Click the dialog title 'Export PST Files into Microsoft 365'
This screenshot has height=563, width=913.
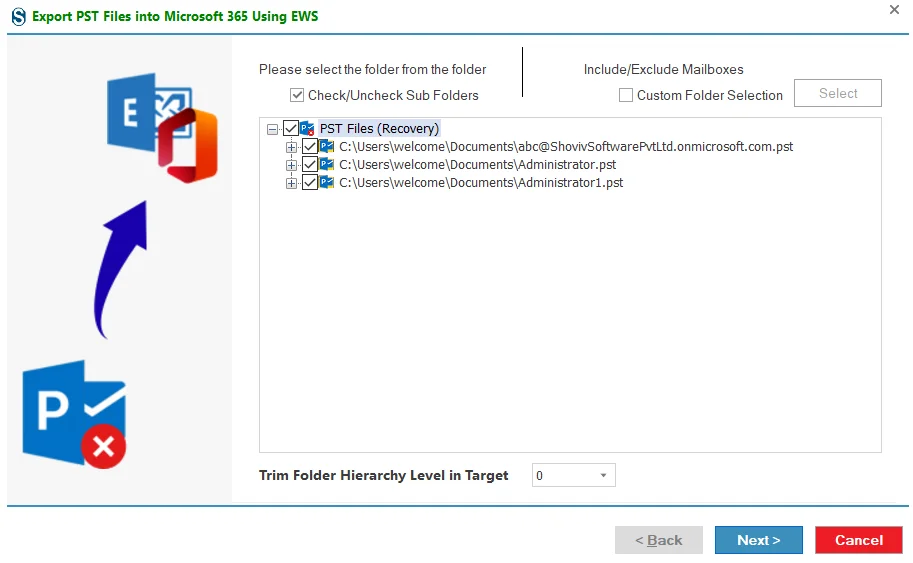click(175, 16)
